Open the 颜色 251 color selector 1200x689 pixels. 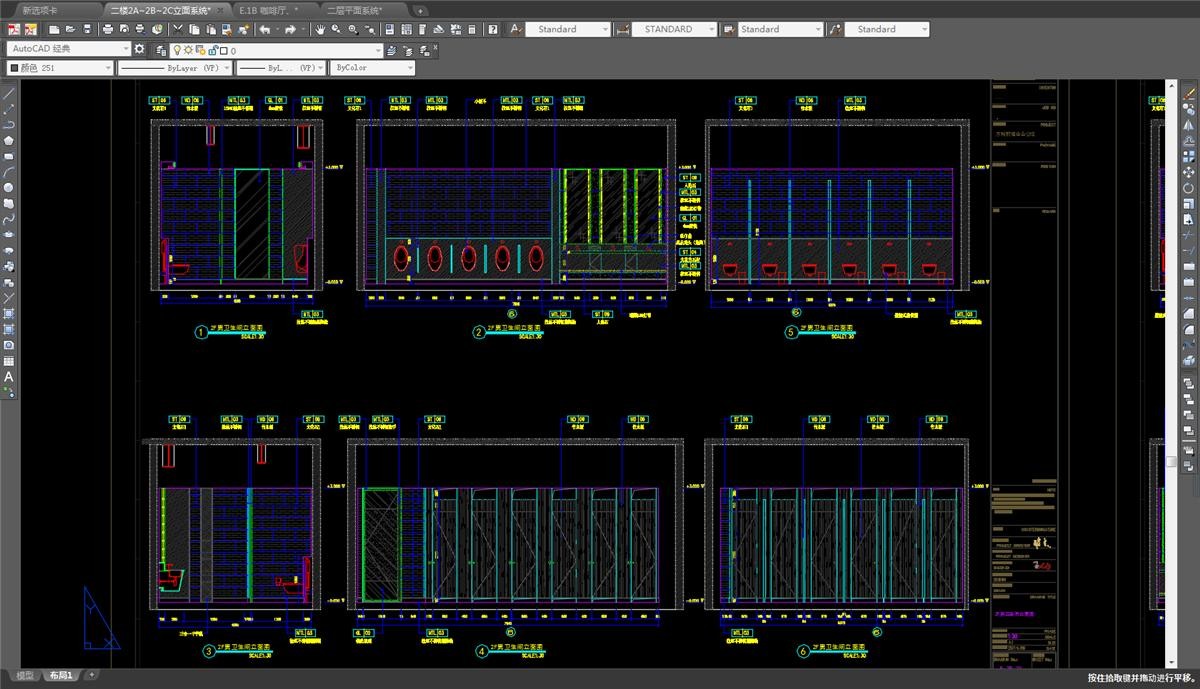(59, 68)
